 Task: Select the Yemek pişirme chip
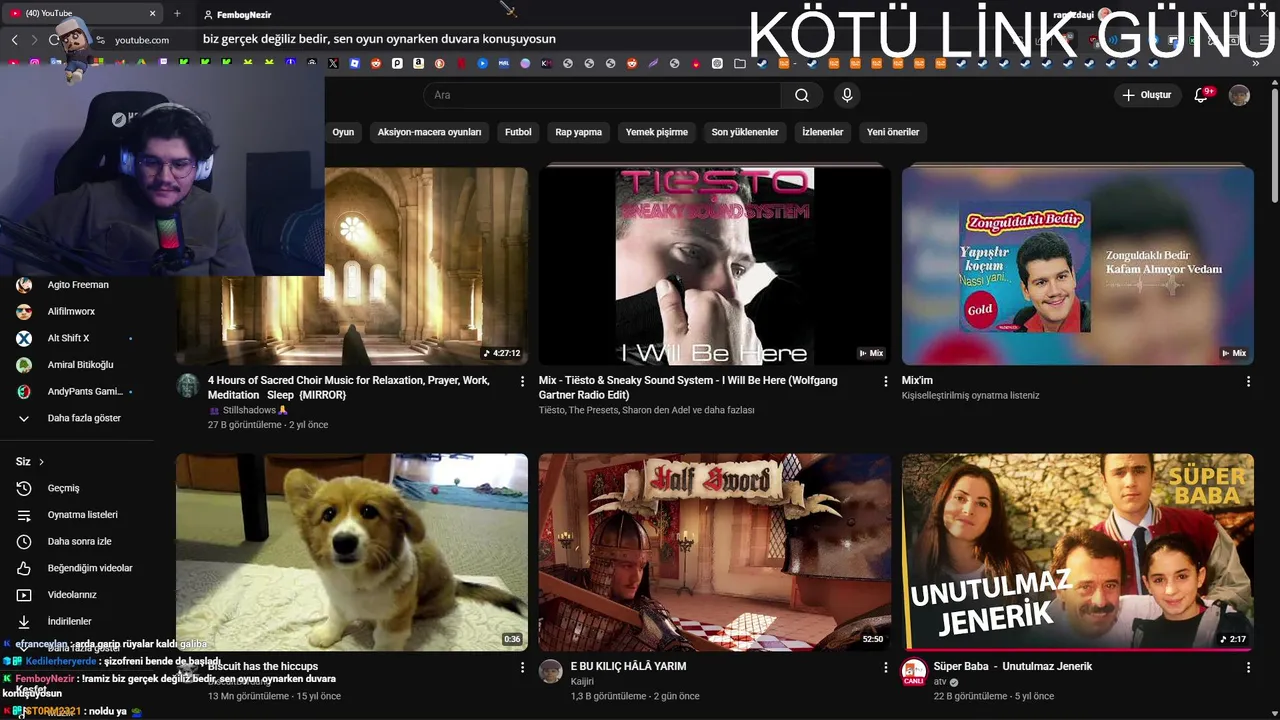(x=657, y=132)
